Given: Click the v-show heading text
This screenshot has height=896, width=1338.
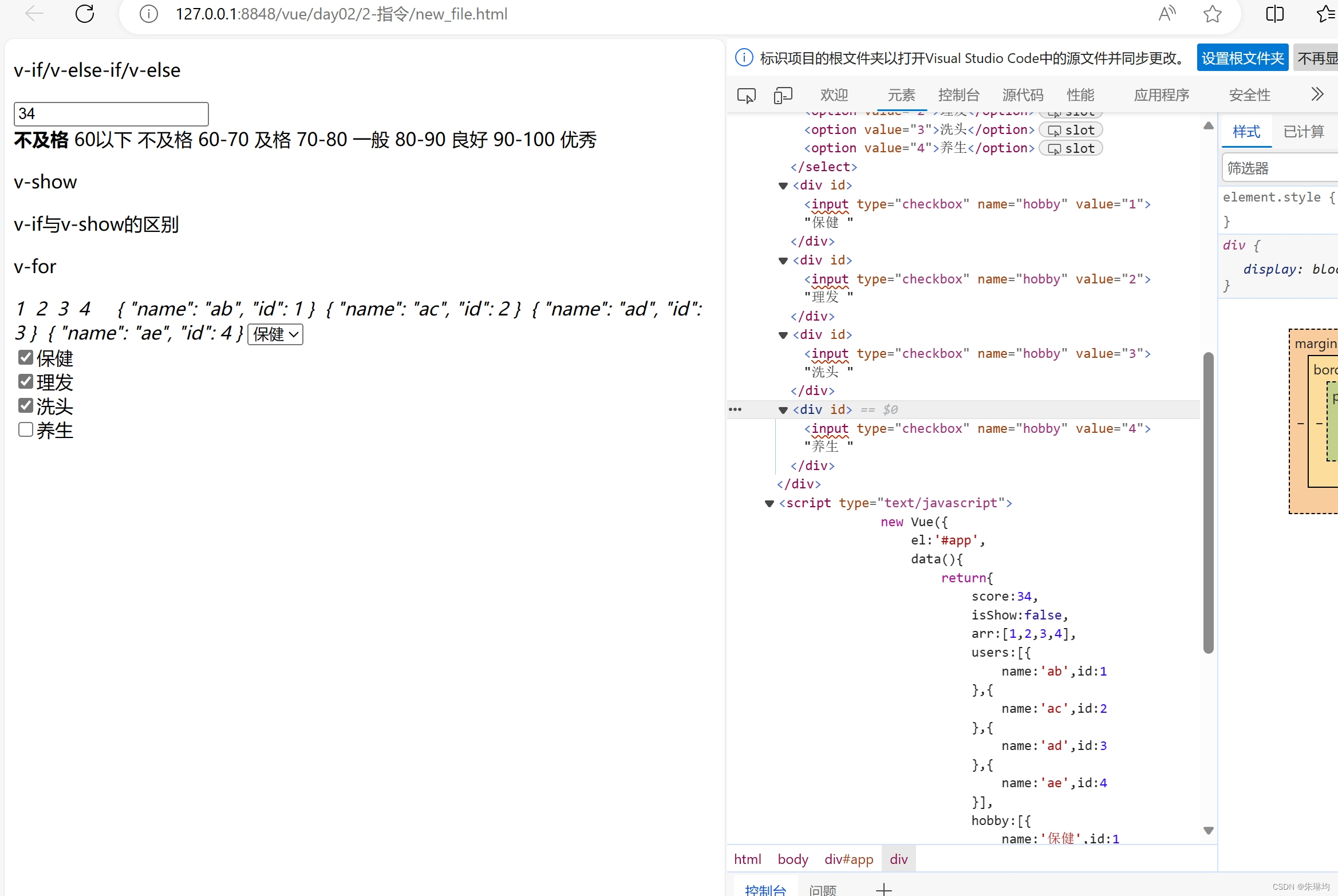Looking at the screenshot, I should pyautogui.click(x=45, y=181).
